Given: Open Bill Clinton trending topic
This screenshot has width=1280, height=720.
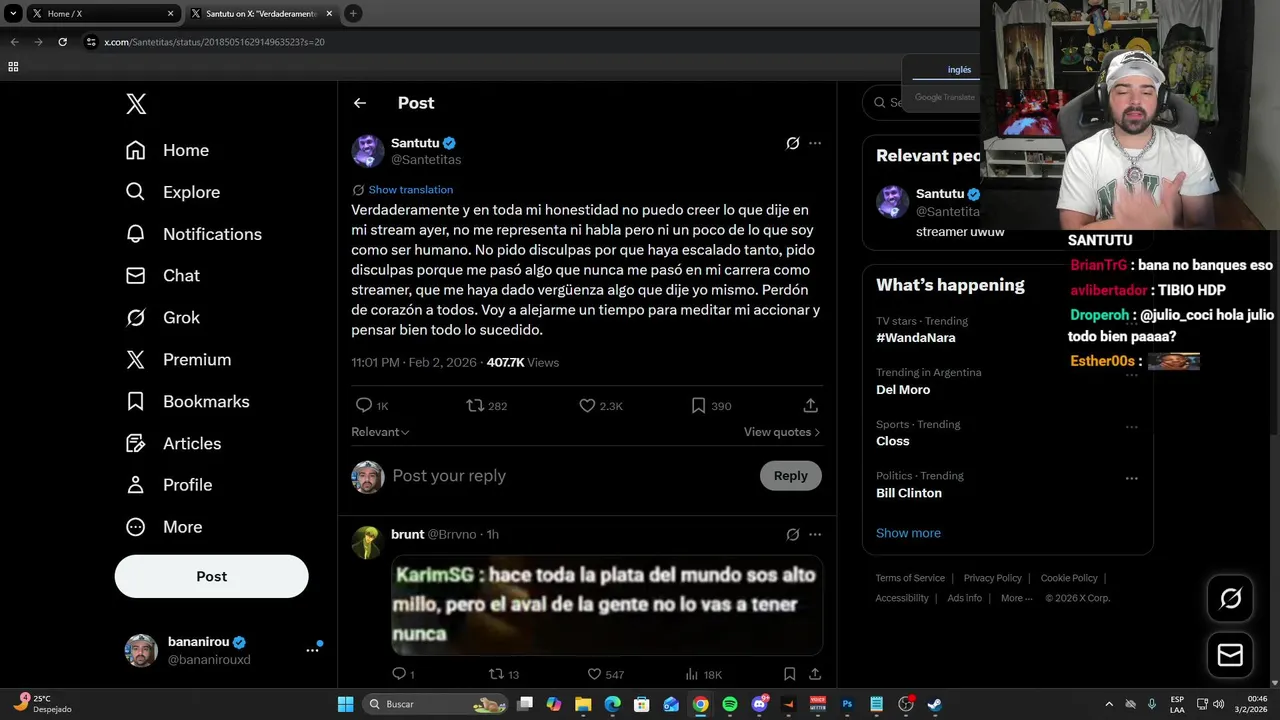Looking at the screenshot, I should [x=909, y=493].
